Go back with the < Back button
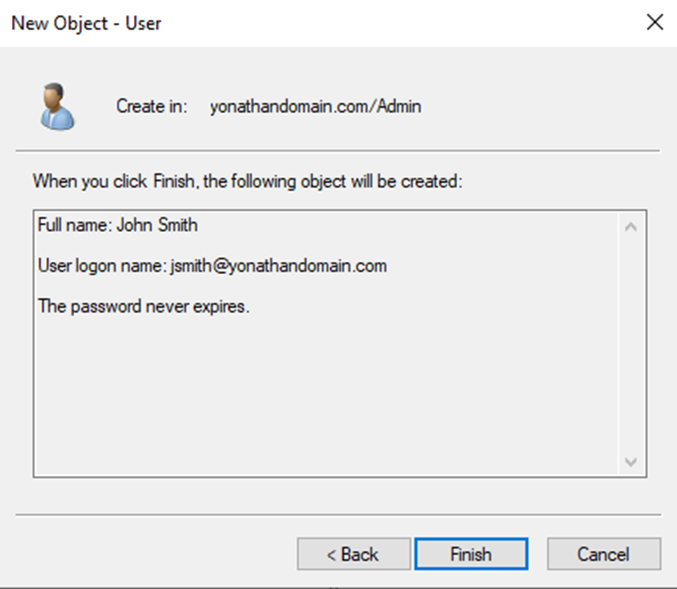This screenshot has height=589, width=677. [353, 554]
